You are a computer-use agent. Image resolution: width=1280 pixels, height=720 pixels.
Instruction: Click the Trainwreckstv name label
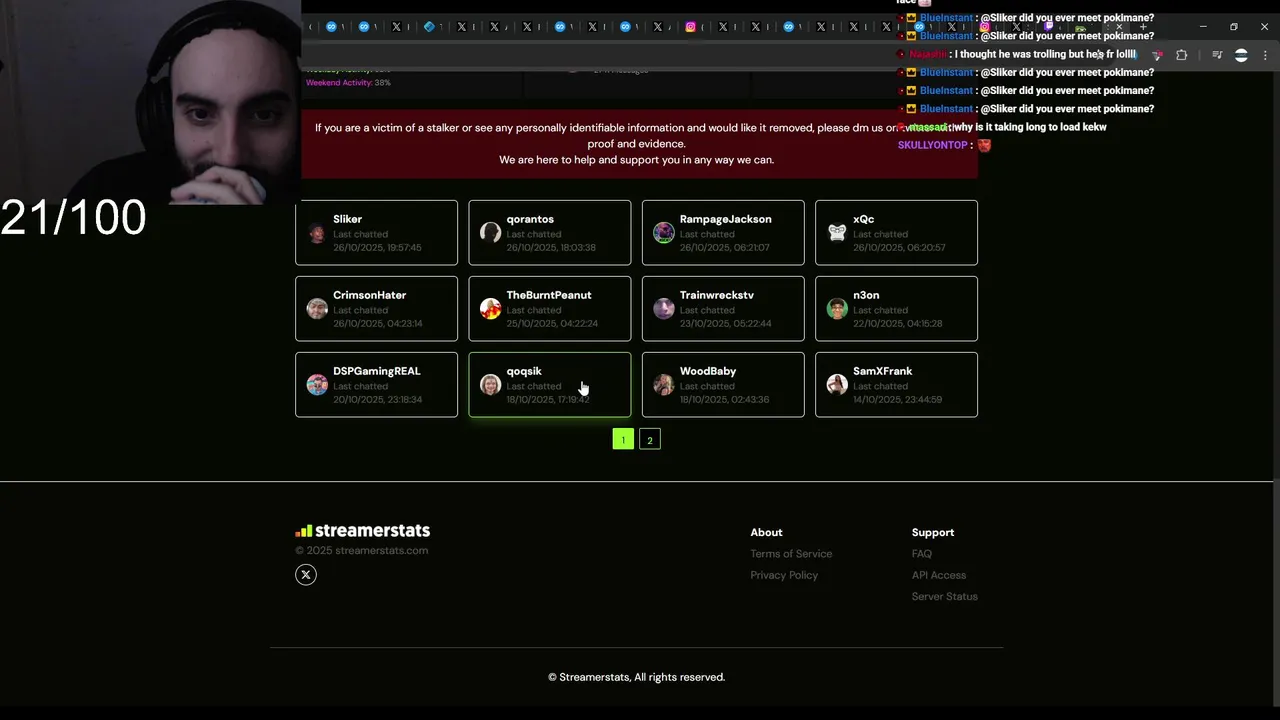[x=717, y=295]
